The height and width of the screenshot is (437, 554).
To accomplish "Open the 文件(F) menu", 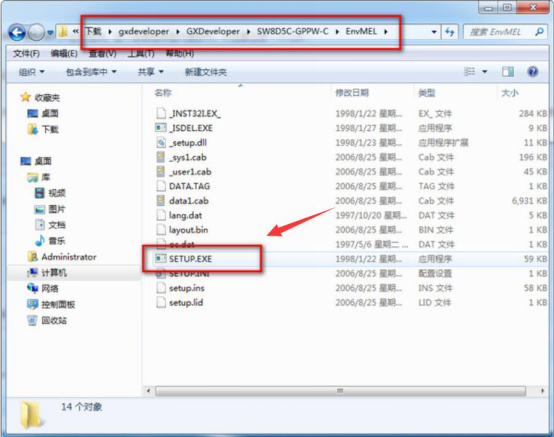I will [26, 54].
